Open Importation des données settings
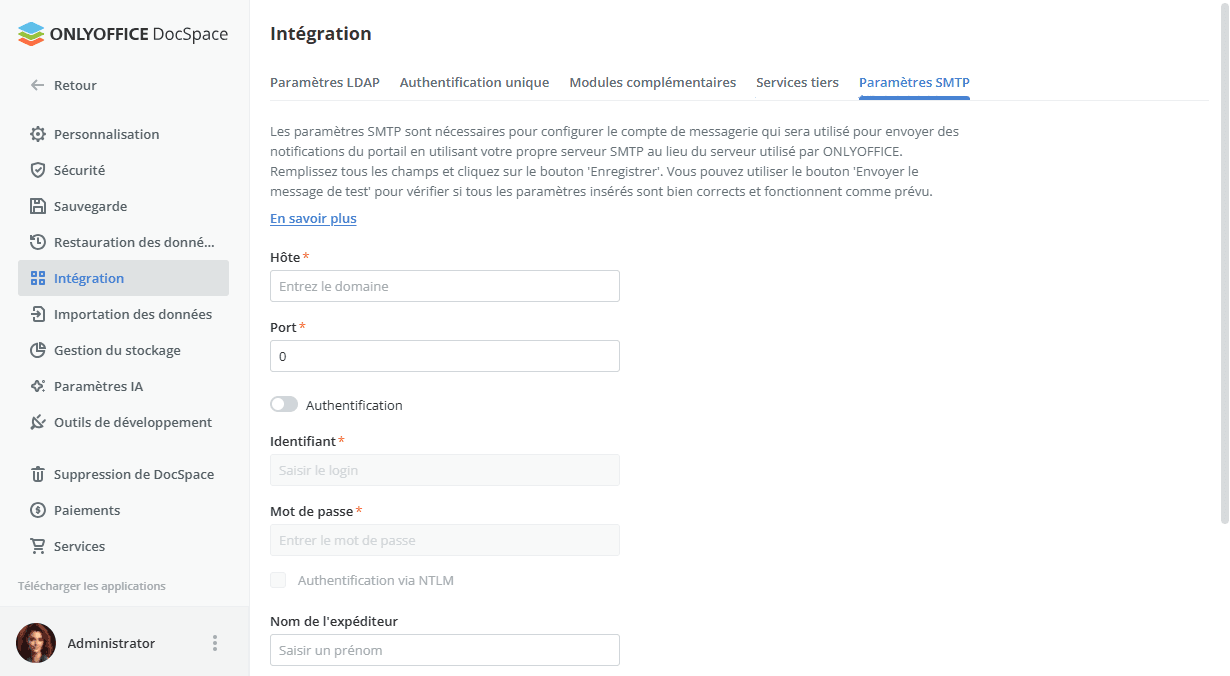The height and width of the screenshot is (676, 1230). click(133, 313)
